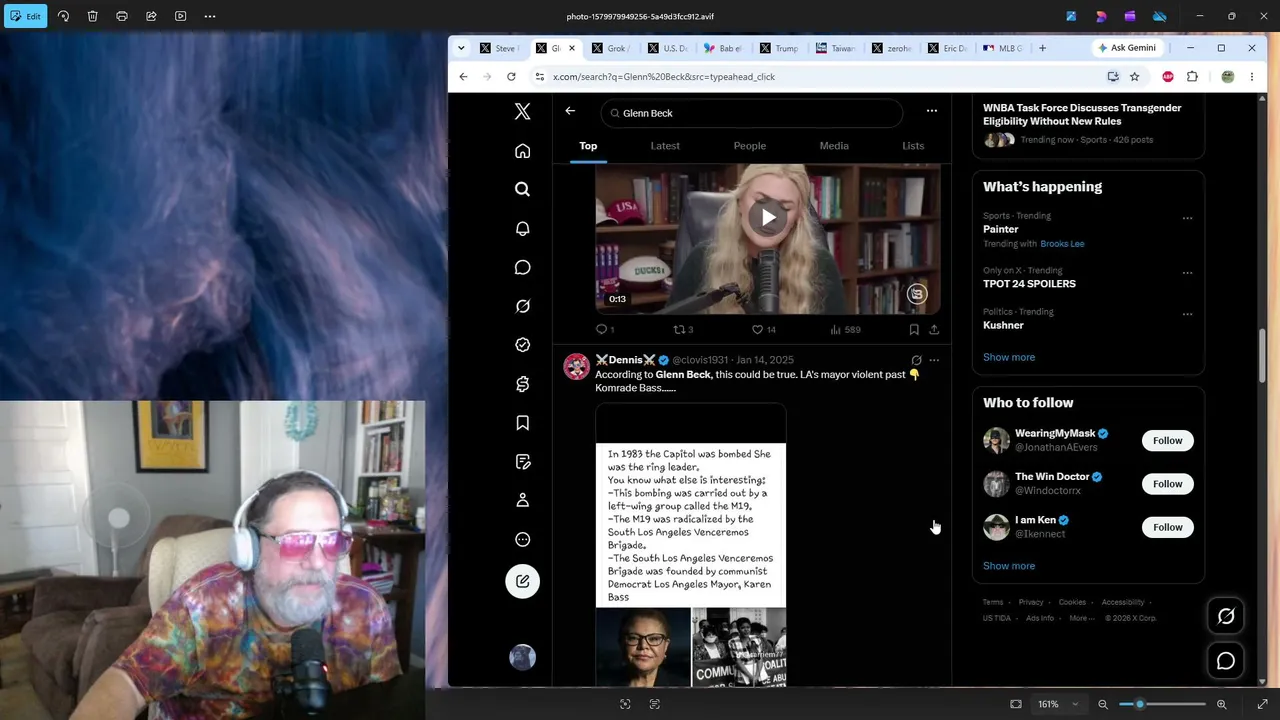Follow WearingMyMask account

pyautogui.click(x=1167, y=440)
